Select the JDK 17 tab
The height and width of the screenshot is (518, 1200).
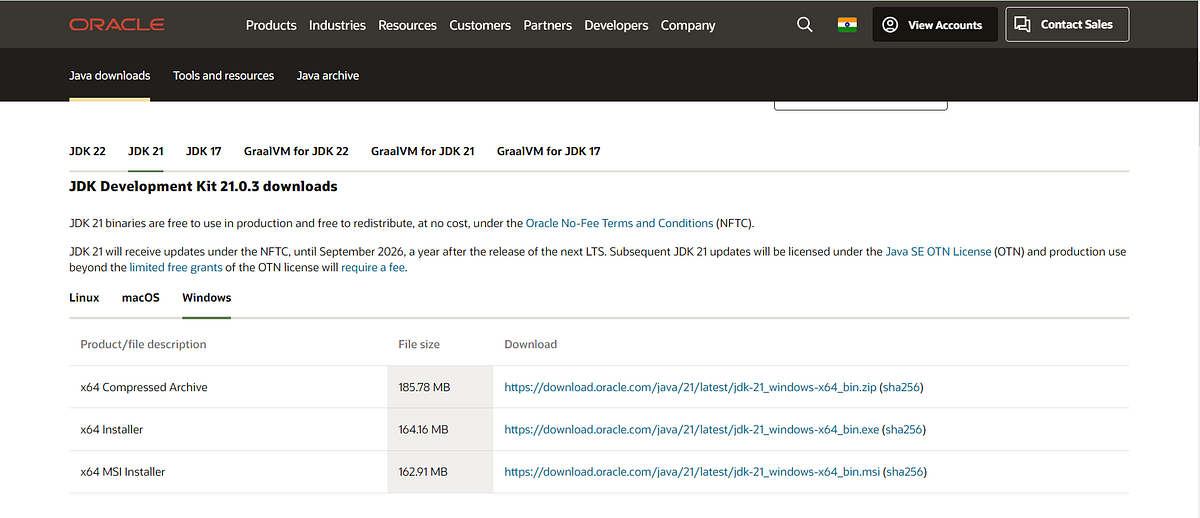(204, 152)
